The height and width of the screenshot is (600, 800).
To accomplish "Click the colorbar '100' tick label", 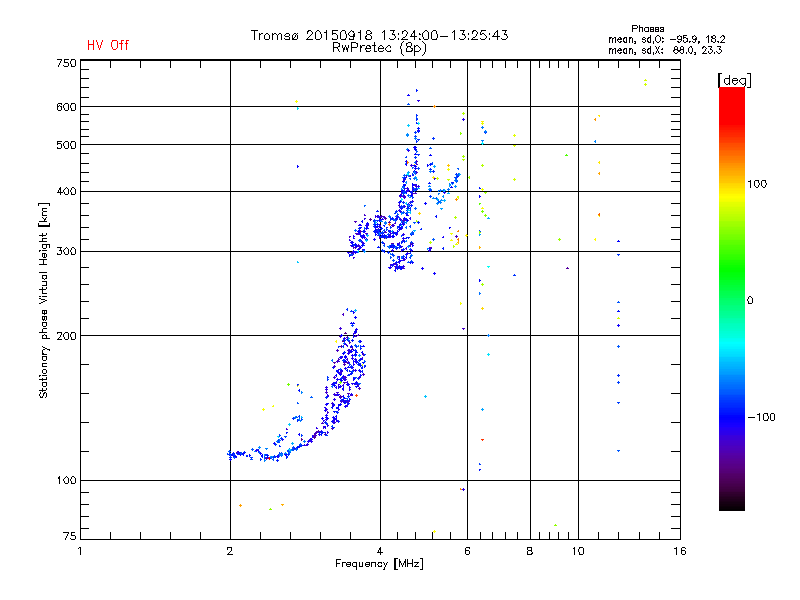I will tap(757, 184).
